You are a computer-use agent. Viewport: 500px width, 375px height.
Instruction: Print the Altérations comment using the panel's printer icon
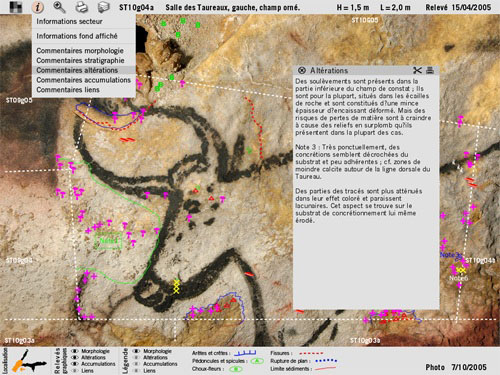[x=430, y=70]
